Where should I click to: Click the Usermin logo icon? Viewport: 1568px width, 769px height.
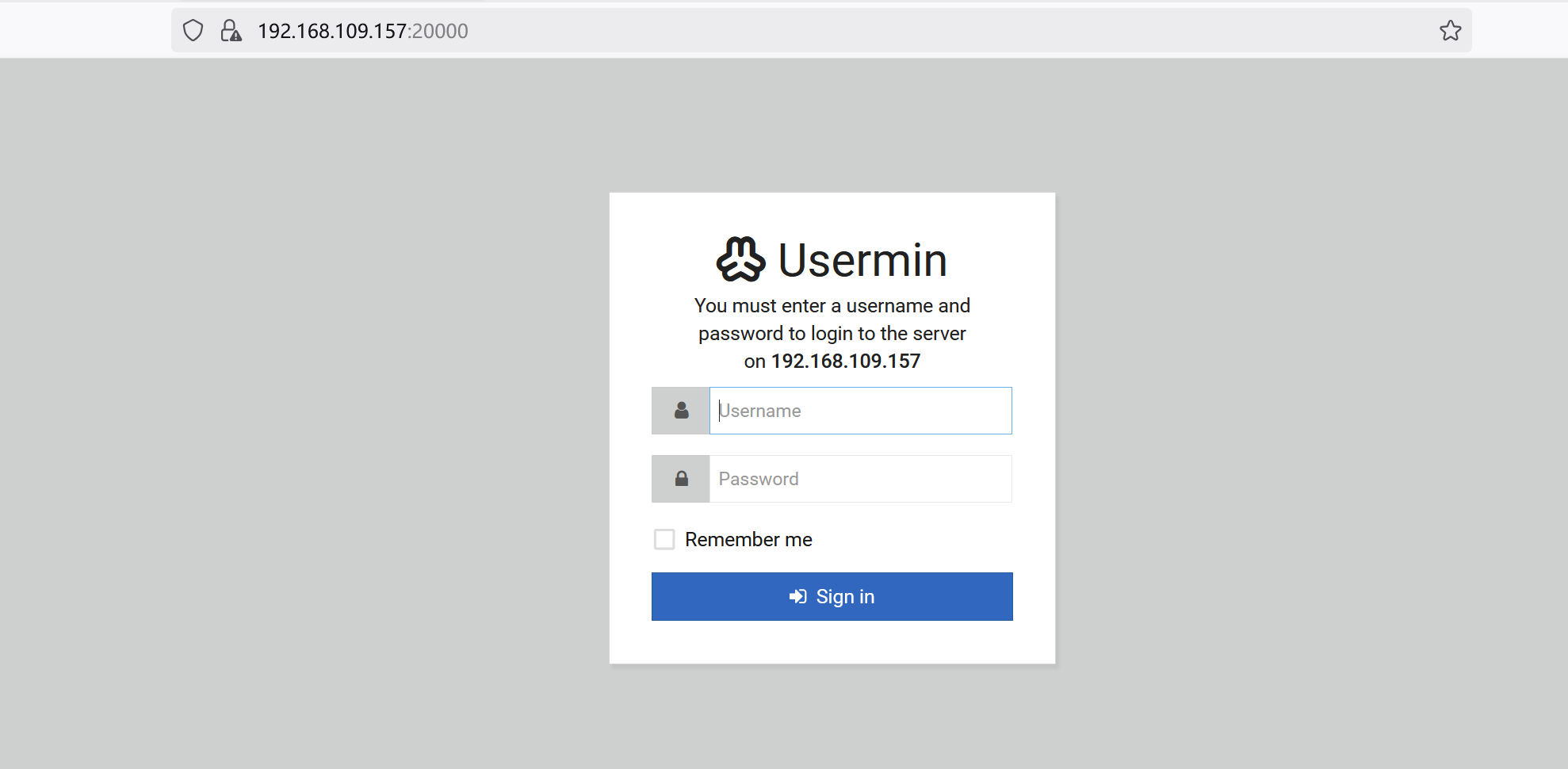740,260
